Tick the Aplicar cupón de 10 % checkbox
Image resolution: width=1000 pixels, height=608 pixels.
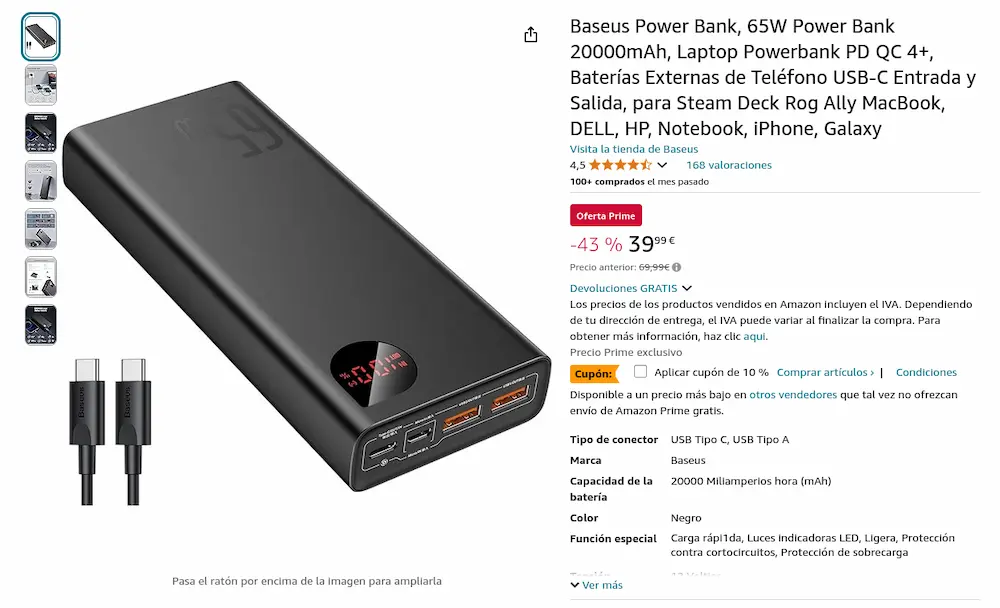click(640, 371)
